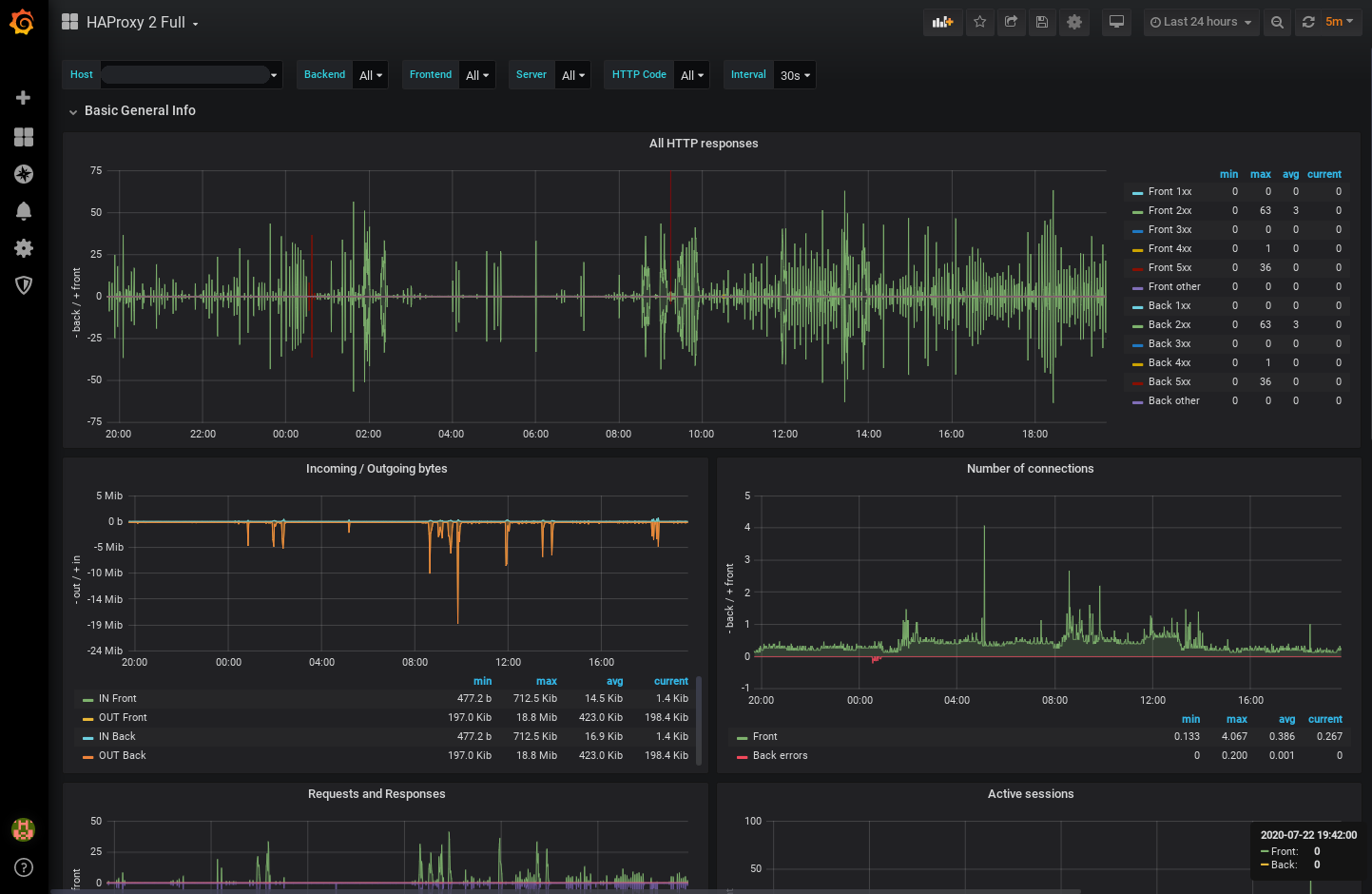Image resolution: width=1372 pixels, height=894 pixels.
Task: Open the Backend variable dropdown
Action: pyautogui.click(x=371, y=75)
